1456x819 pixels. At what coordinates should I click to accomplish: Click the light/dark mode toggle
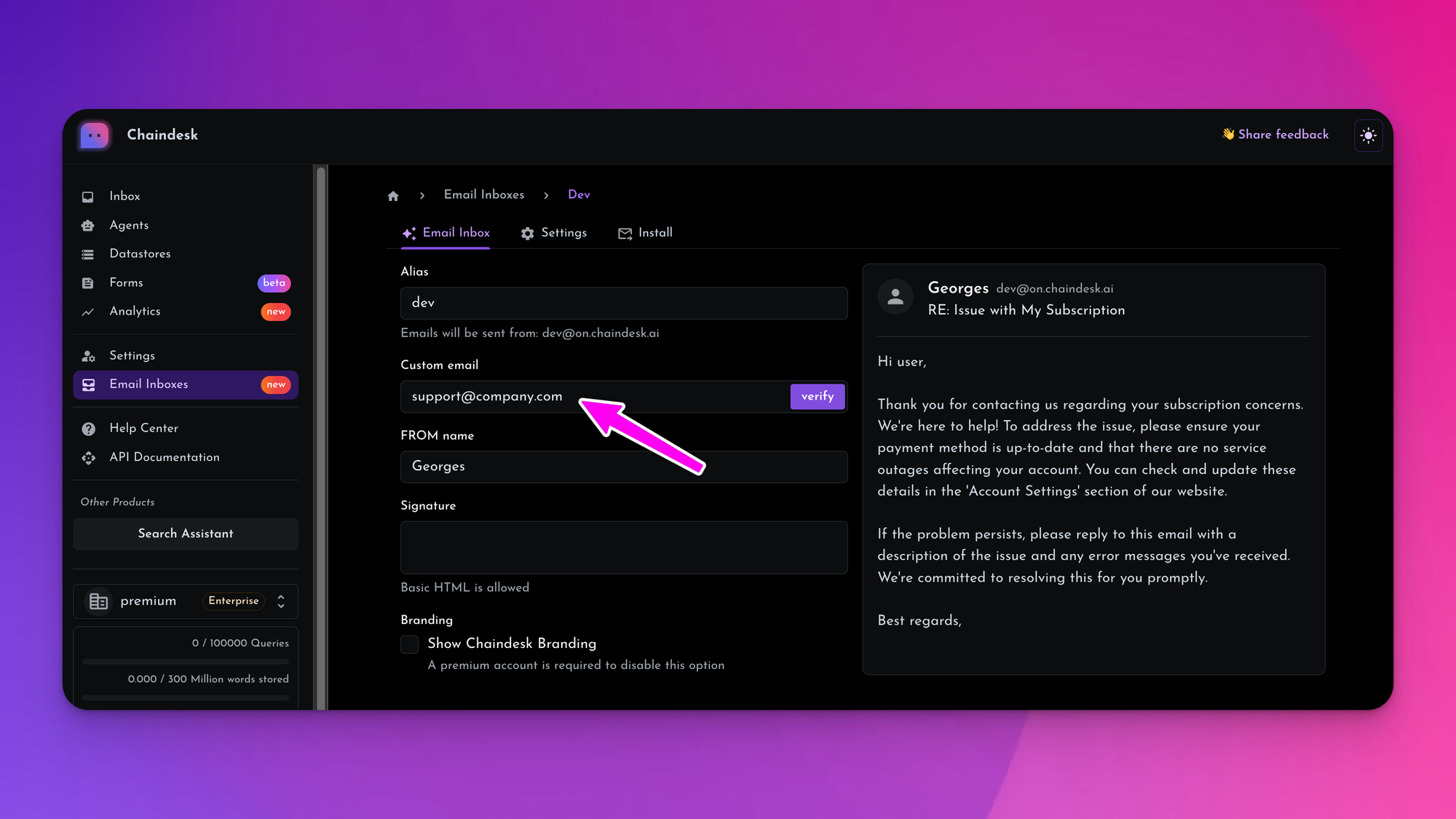pos(1368,135)
